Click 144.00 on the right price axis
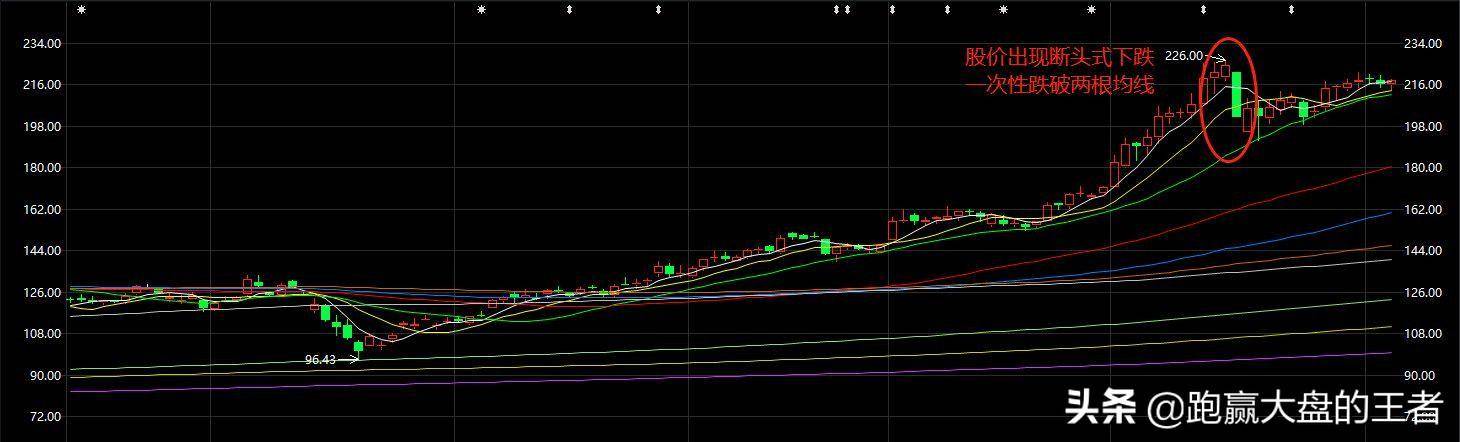Screen dimensions: 1460x442 pyautogui.click(x=1423, y=251)
